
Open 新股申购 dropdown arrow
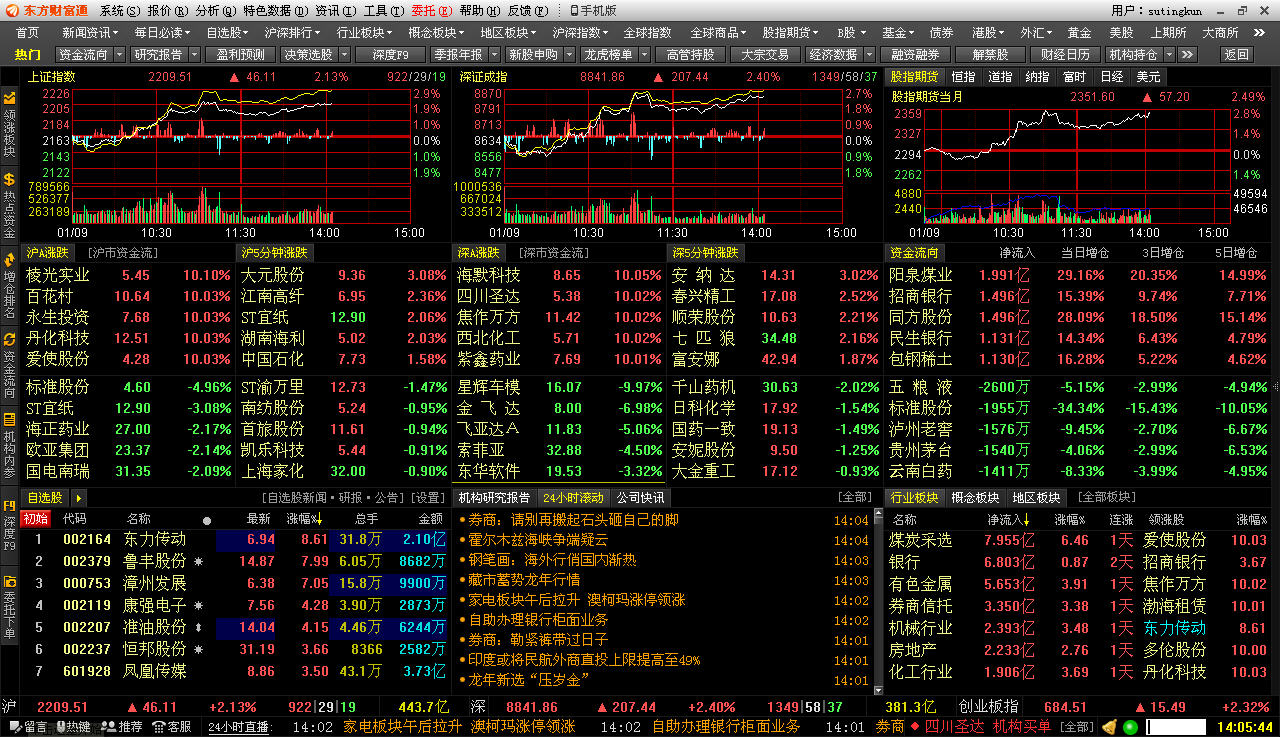point(568,54)
